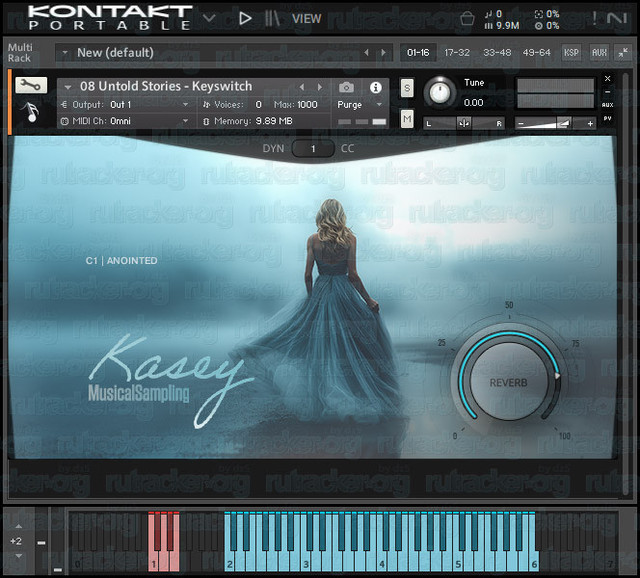Click the Tune value 0.00 field
The height and width of the screenshot is (578, 640).
coord(473,102)
